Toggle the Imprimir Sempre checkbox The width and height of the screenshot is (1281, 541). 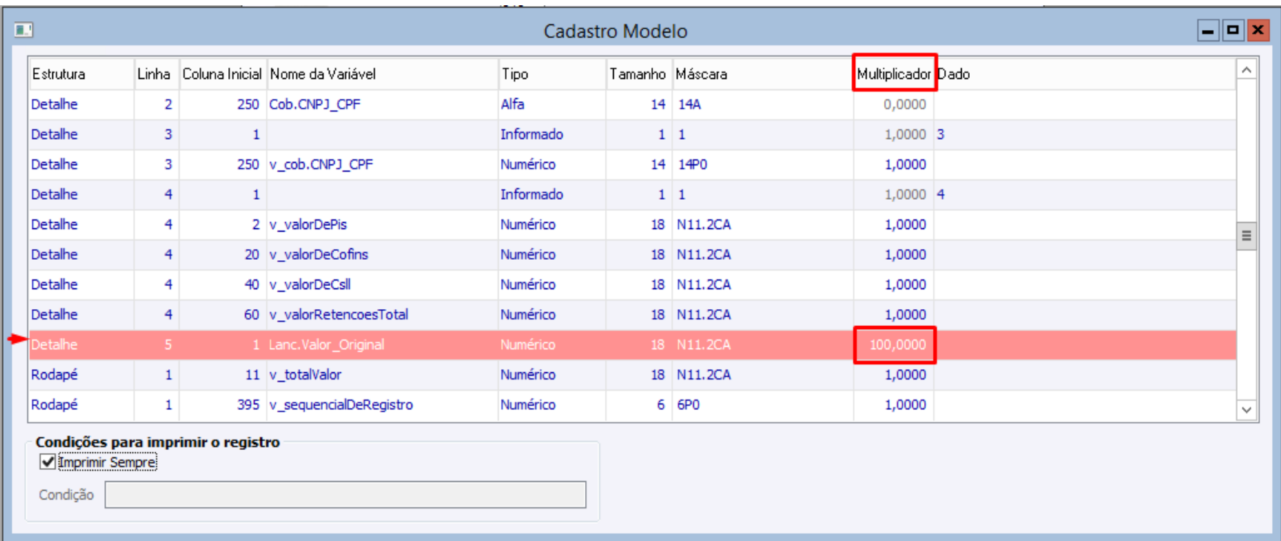(x=47, y=463)
